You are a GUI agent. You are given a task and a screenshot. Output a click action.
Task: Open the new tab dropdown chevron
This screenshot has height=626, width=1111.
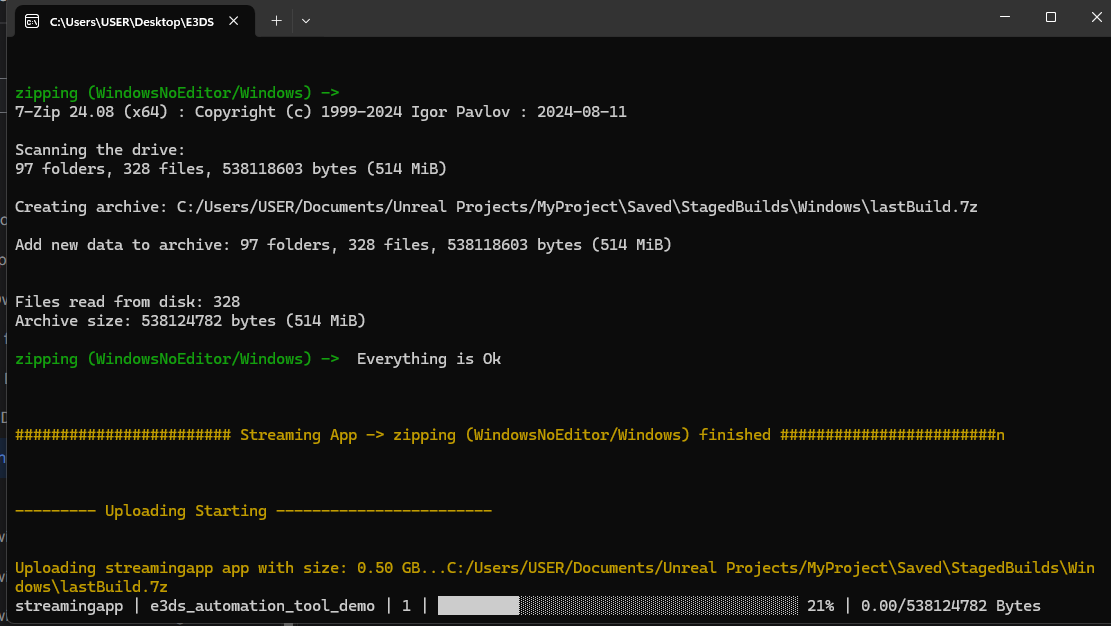(x=306, y=19)
